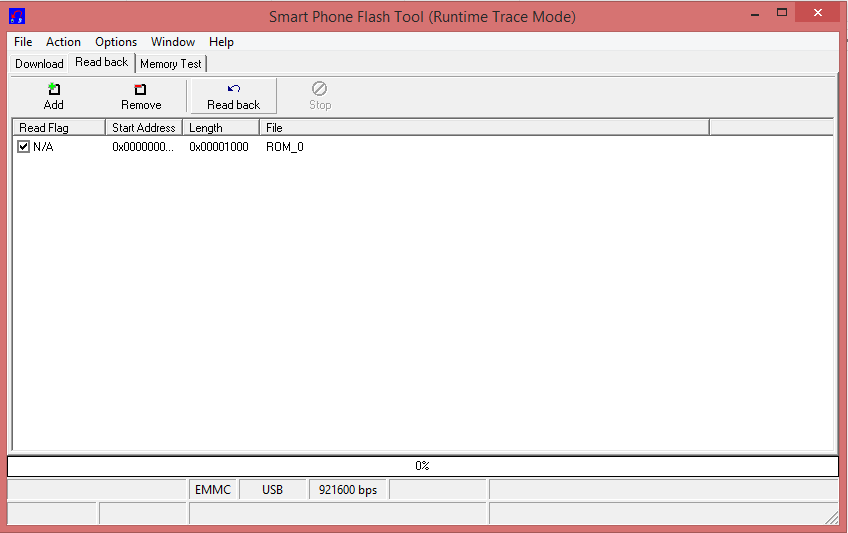Minimize the Flash Tool window
Viewport: 848px width, 533px height.
pos(755,13)
